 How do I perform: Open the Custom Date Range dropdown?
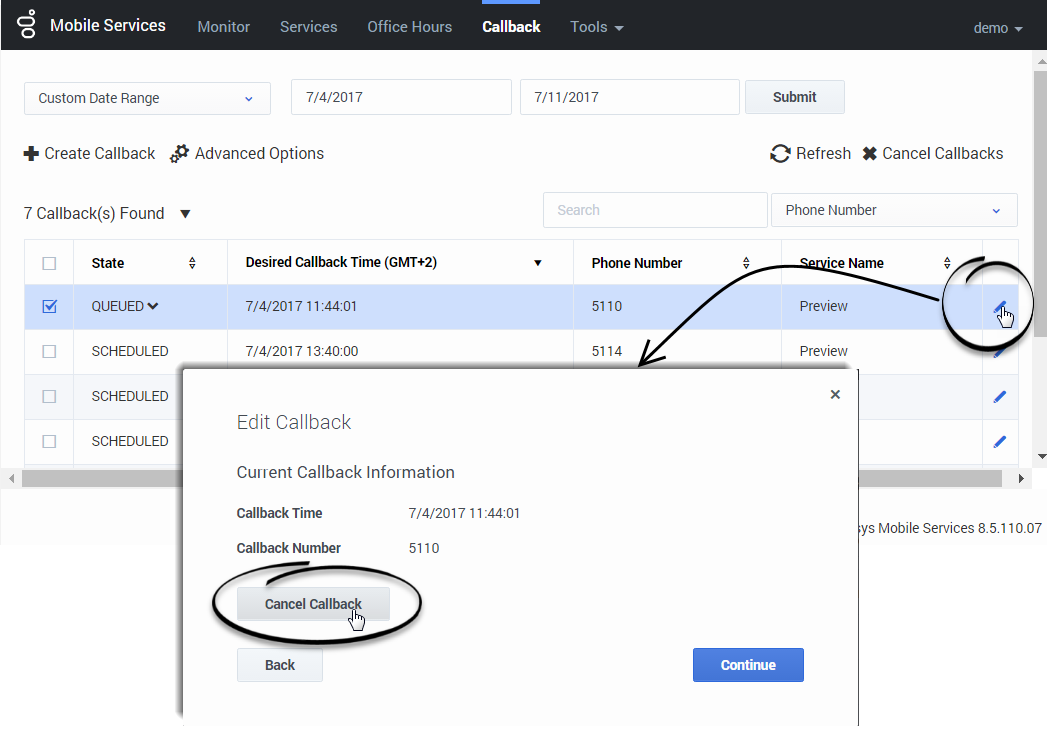(147, 98)
